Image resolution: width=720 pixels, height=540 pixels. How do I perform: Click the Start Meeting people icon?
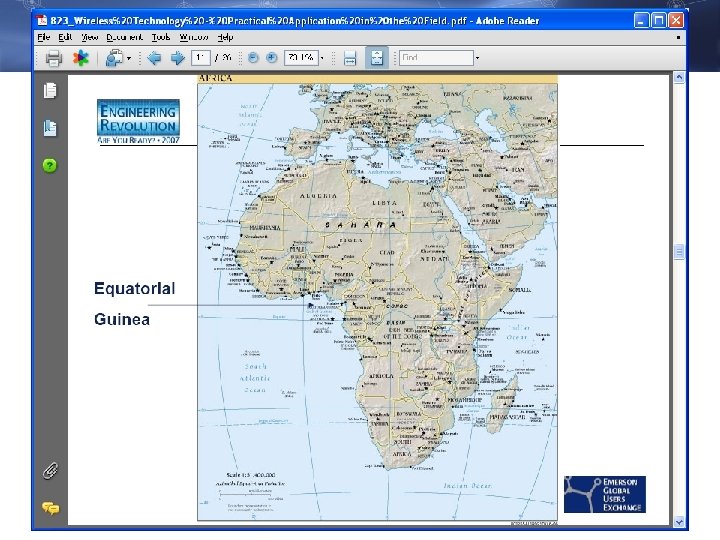(114, 58)
